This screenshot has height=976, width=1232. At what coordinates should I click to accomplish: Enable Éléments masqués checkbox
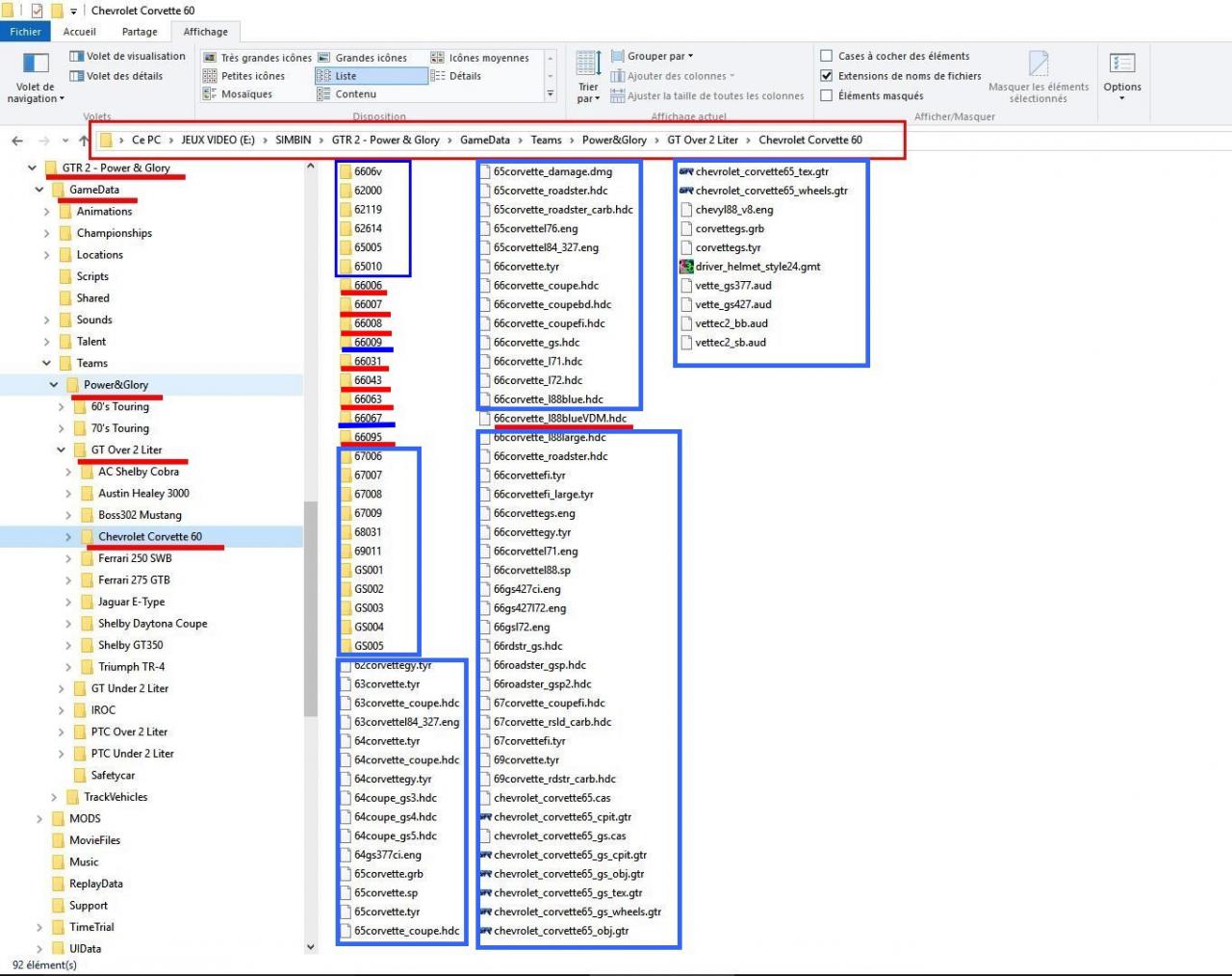826,95
